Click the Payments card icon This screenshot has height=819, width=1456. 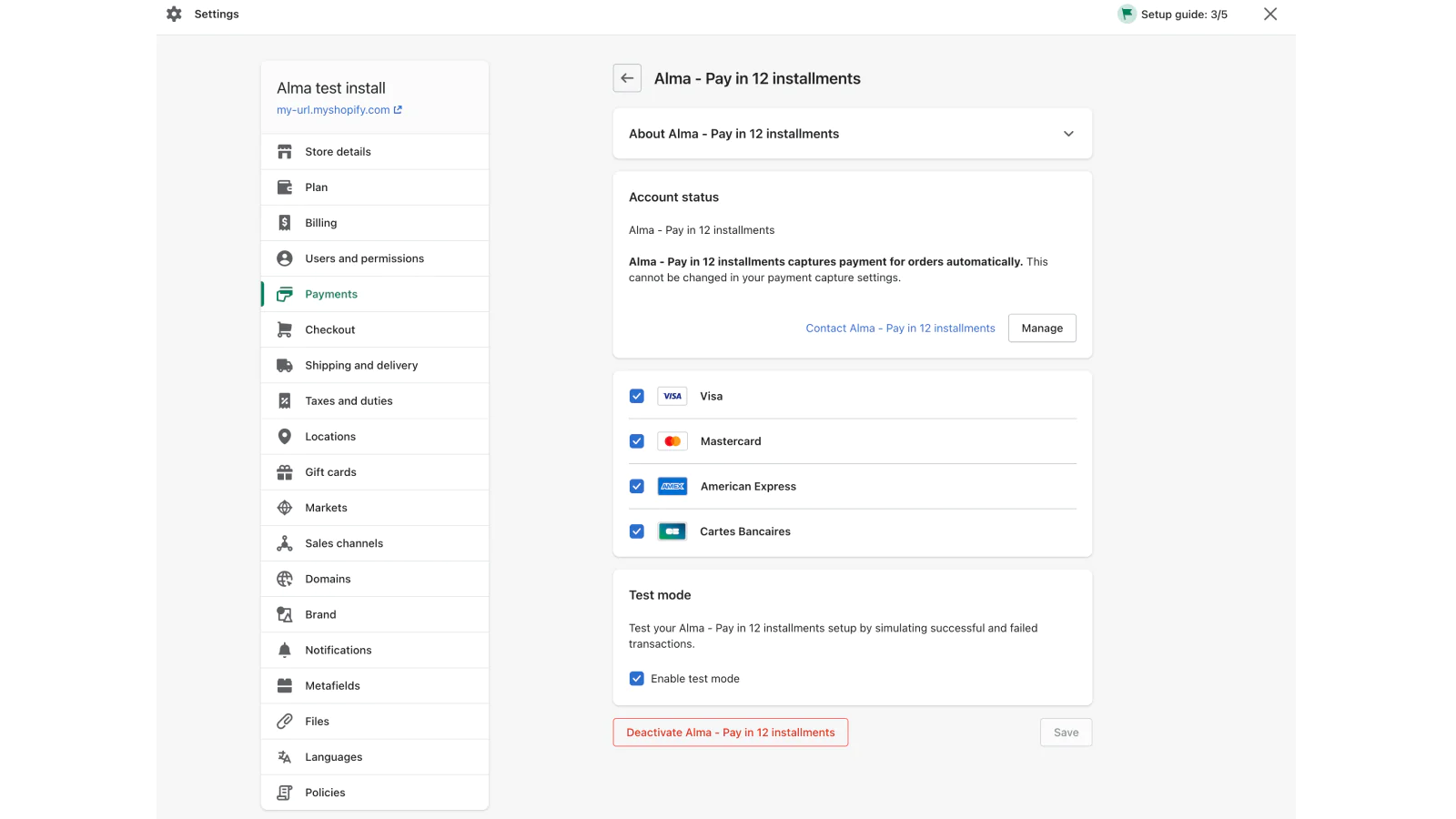285,294
